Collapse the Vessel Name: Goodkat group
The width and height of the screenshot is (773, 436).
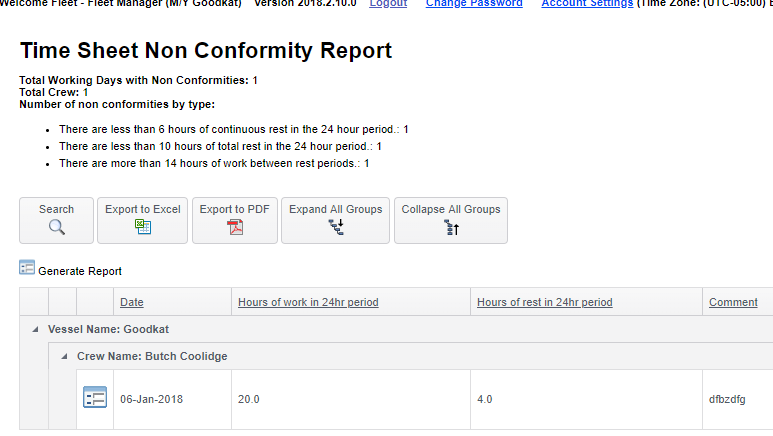tap(35, 329)
